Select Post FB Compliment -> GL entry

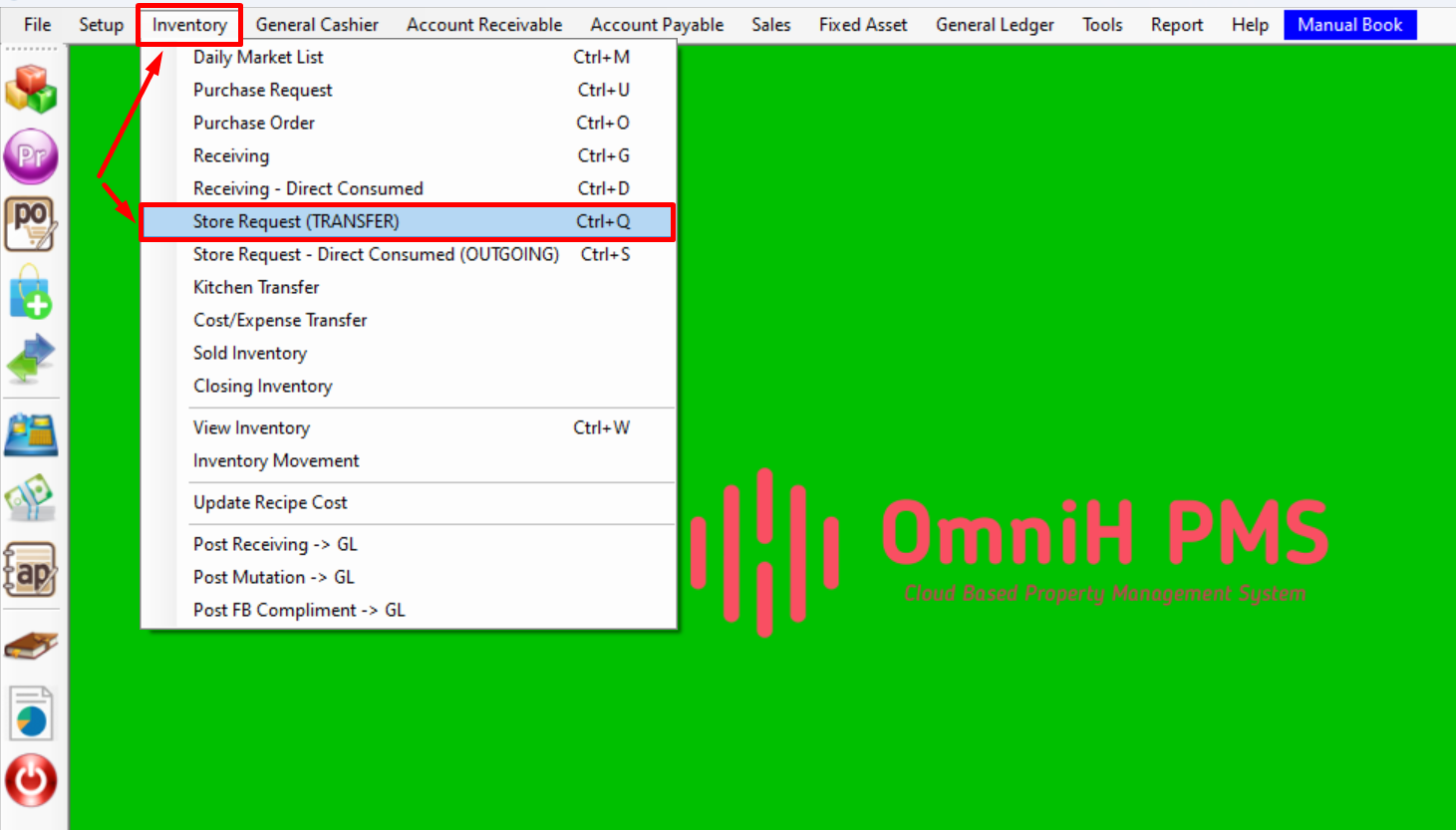(409, 610)
